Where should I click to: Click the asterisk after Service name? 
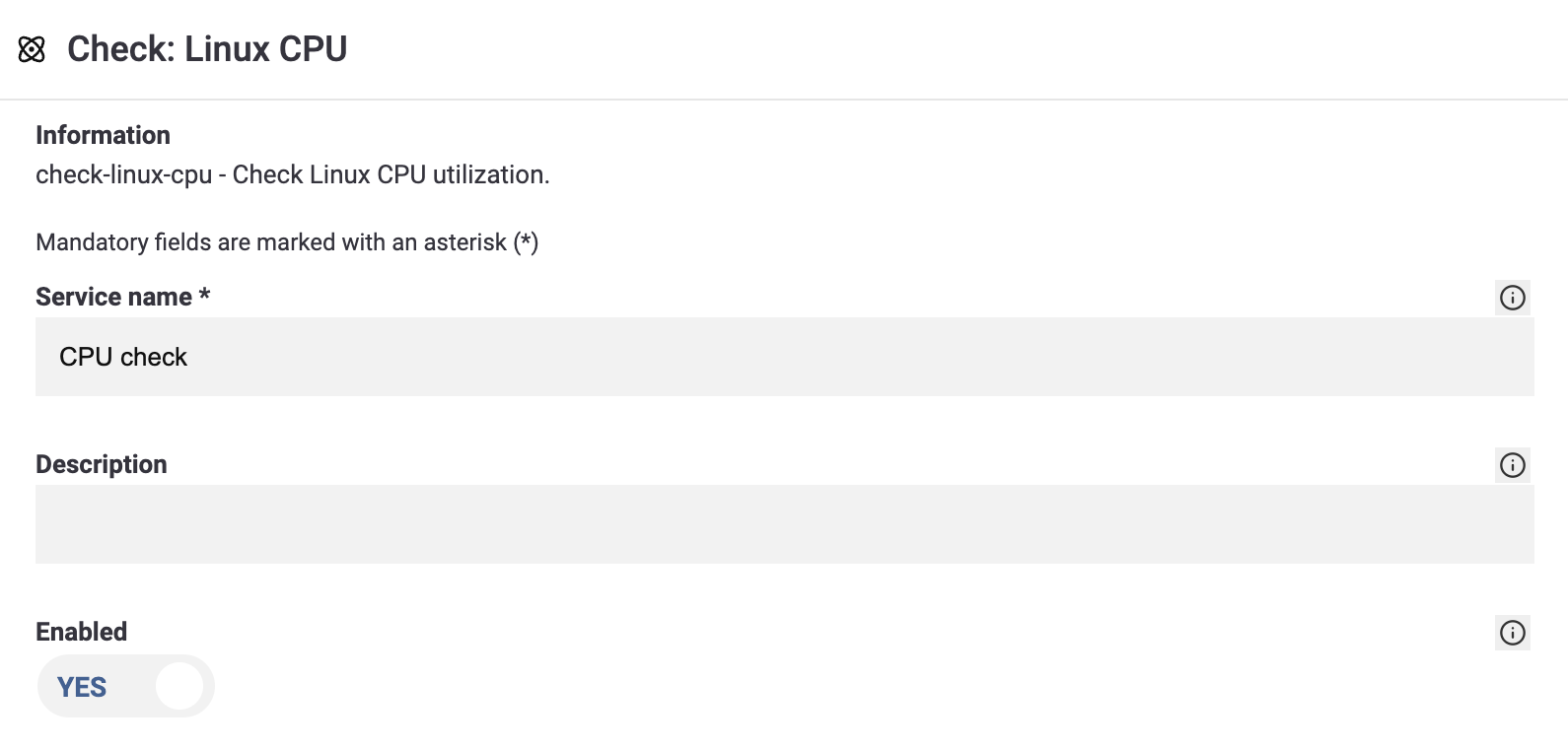point(205,296)
